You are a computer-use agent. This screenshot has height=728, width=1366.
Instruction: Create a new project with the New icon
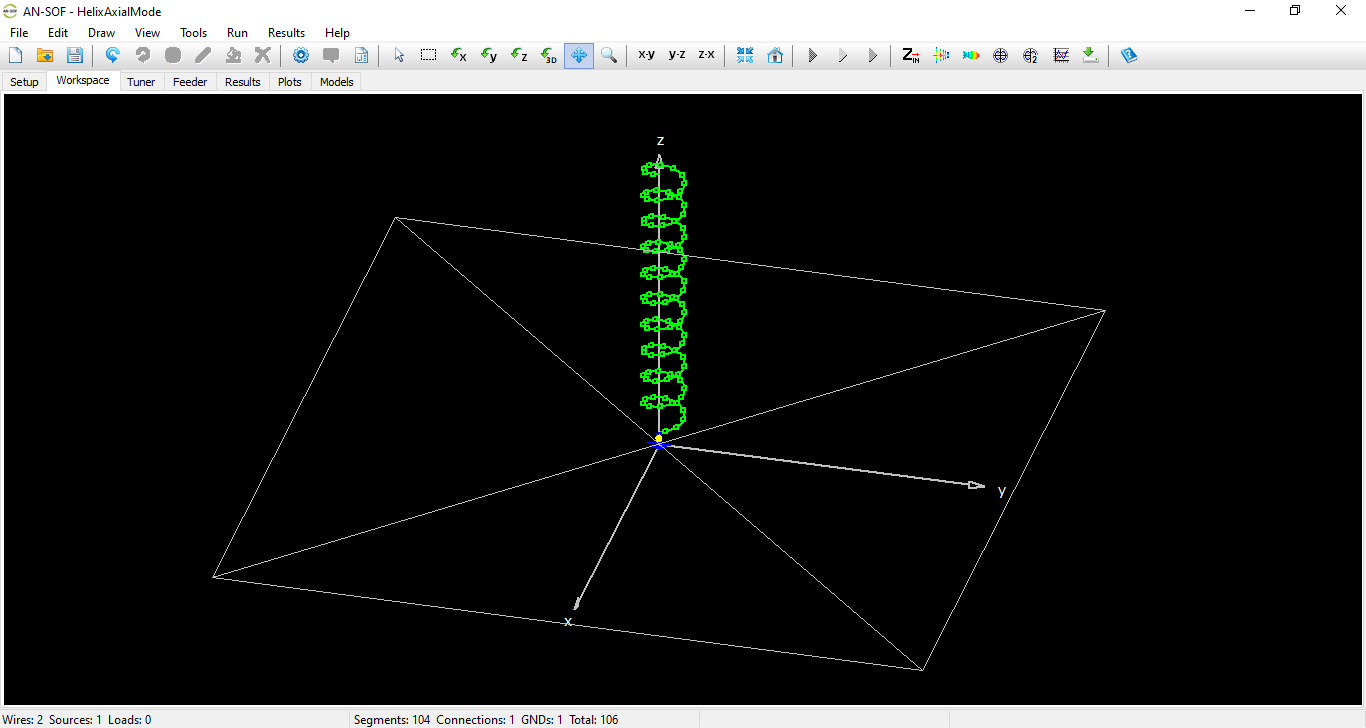point(15,55)
